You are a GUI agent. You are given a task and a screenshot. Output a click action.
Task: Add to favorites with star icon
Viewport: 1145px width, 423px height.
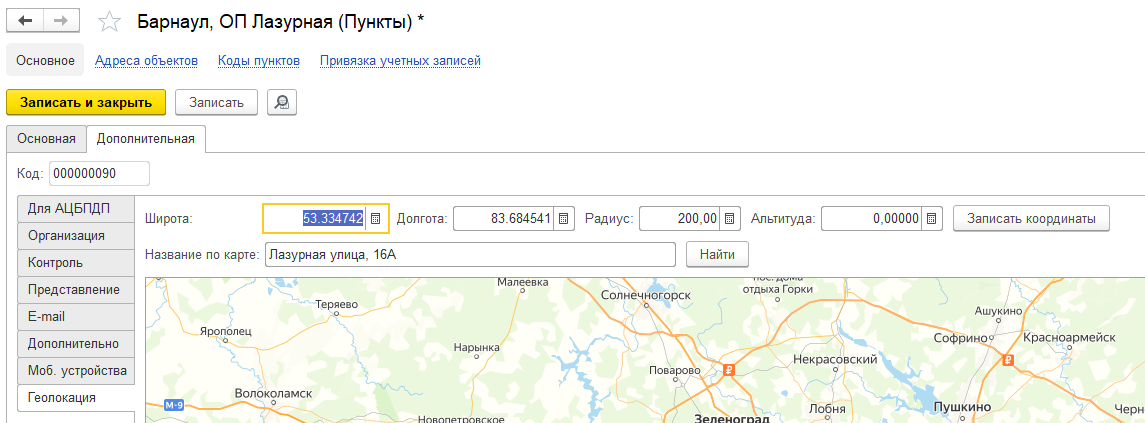click(x=109, y=22)
